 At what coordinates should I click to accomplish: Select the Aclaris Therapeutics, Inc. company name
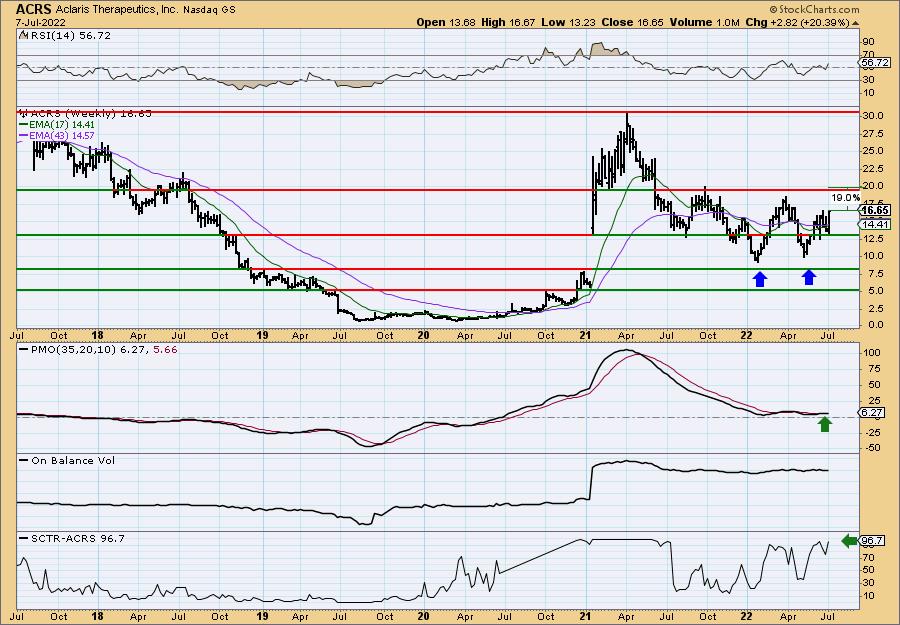click(x=118, y=10)
